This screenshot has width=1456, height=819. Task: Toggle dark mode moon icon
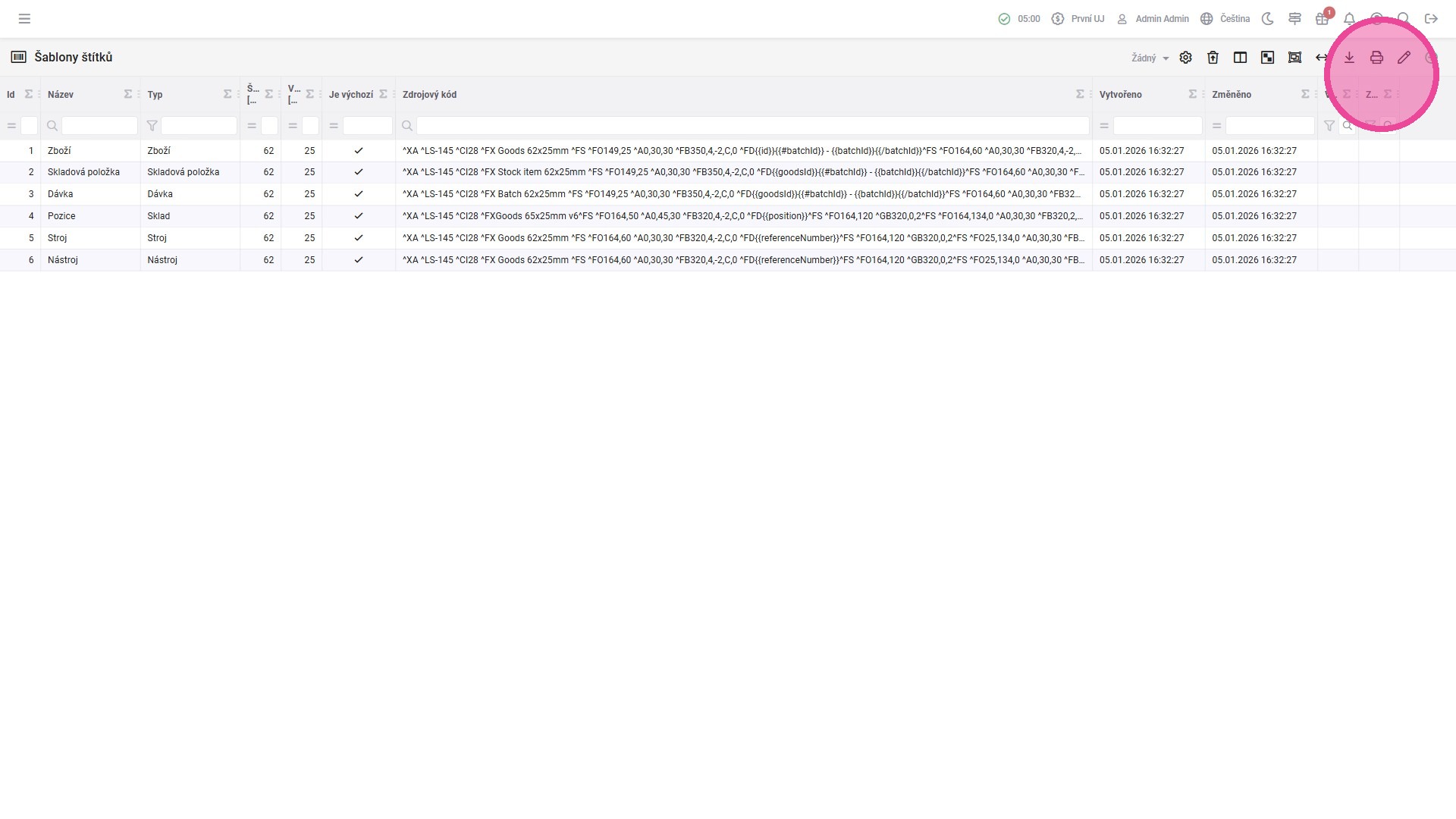(x=1267, y=19)
